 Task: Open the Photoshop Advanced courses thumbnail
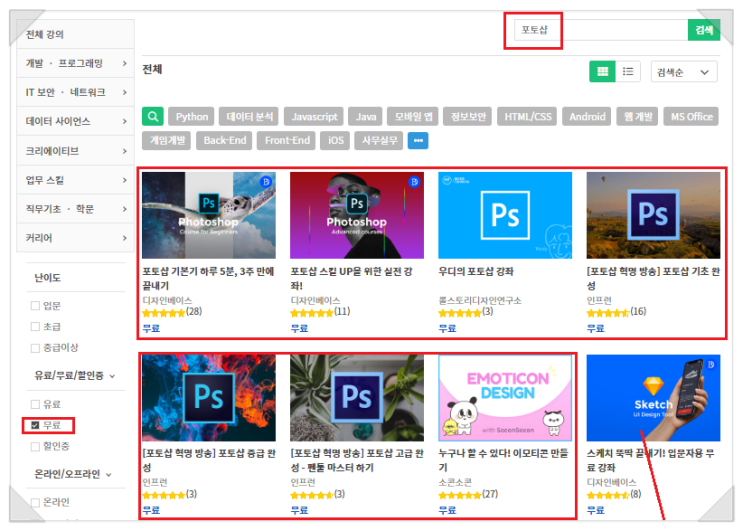[x=357, y=215]
